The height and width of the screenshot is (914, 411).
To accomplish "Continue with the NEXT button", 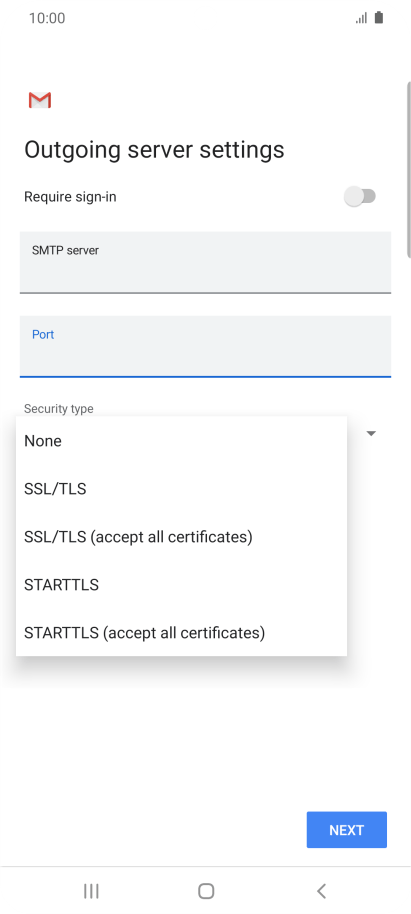I will (347, 829).
